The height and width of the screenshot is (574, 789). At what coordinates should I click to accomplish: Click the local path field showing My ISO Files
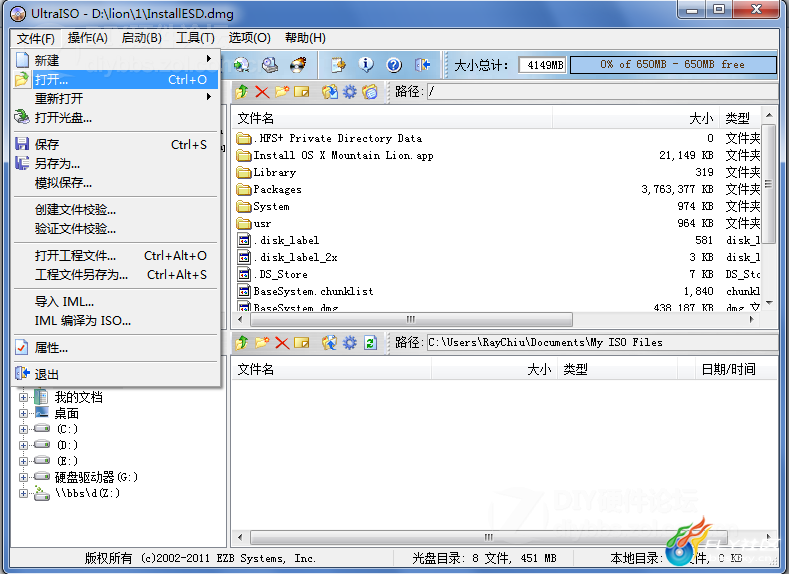tap(602, 343)
